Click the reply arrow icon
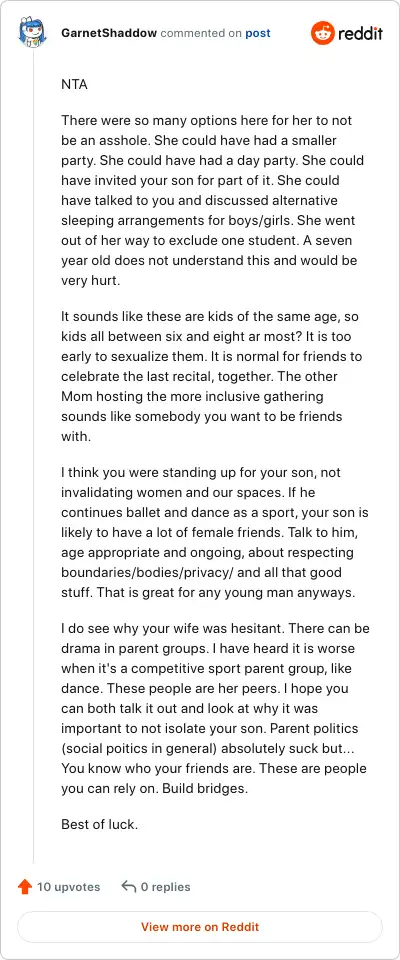This screenshot has height=960, width=400. point(129,887)
